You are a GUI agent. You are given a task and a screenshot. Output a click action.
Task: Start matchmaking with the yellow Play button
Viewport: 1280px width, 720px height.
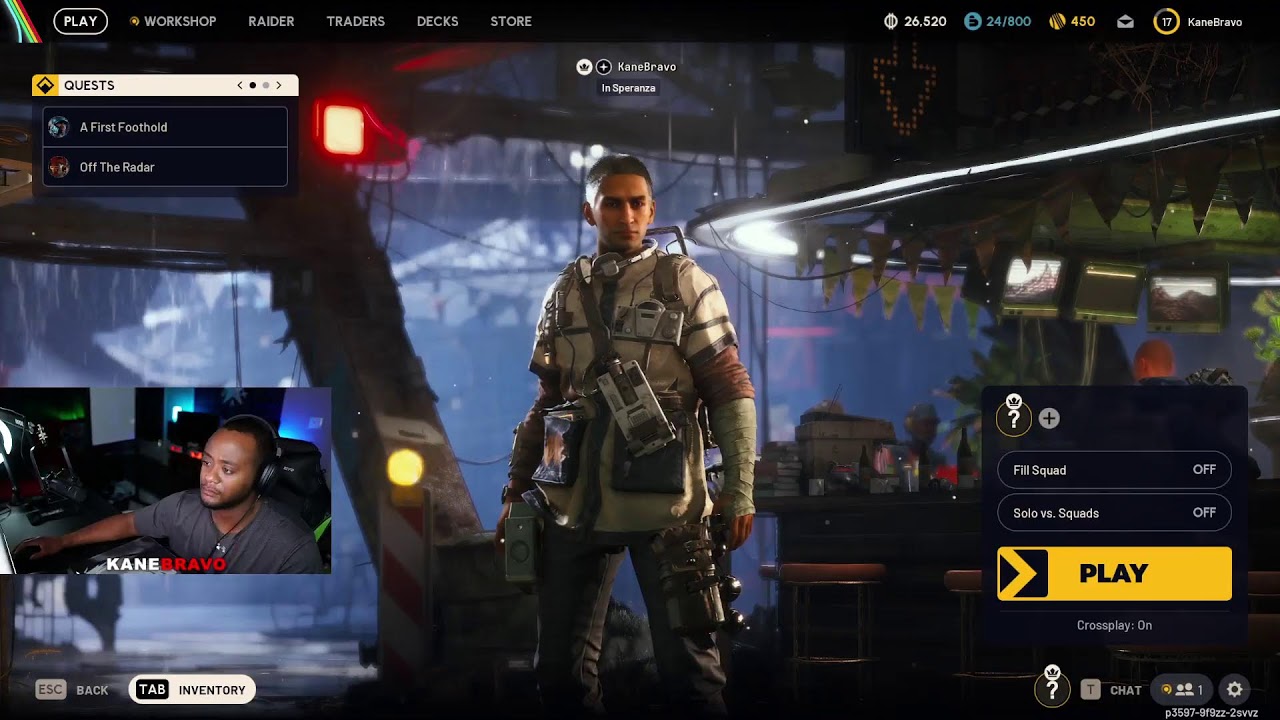point(1114,573)
